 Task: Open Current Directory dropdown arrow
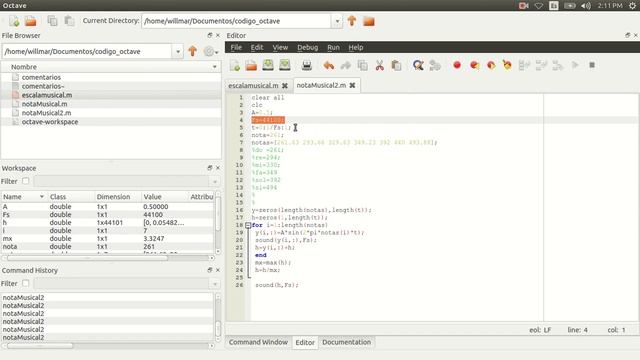click(337, 21)
